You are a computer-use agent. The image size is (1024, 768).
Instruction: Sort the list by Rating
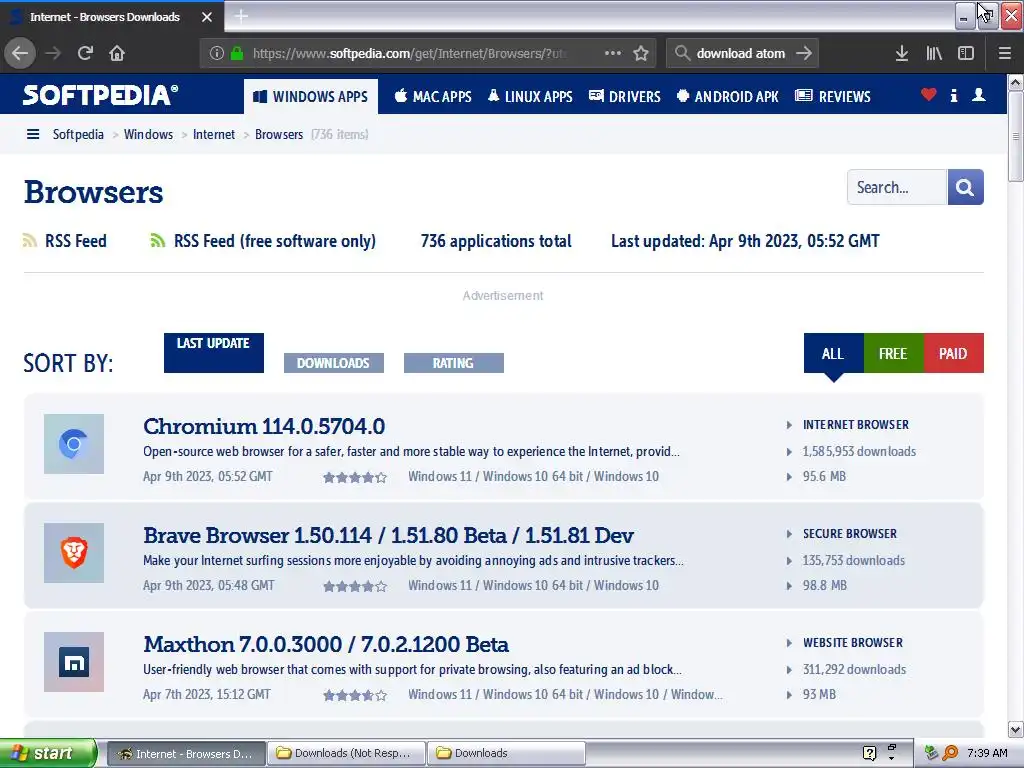(x=454, y=363)
